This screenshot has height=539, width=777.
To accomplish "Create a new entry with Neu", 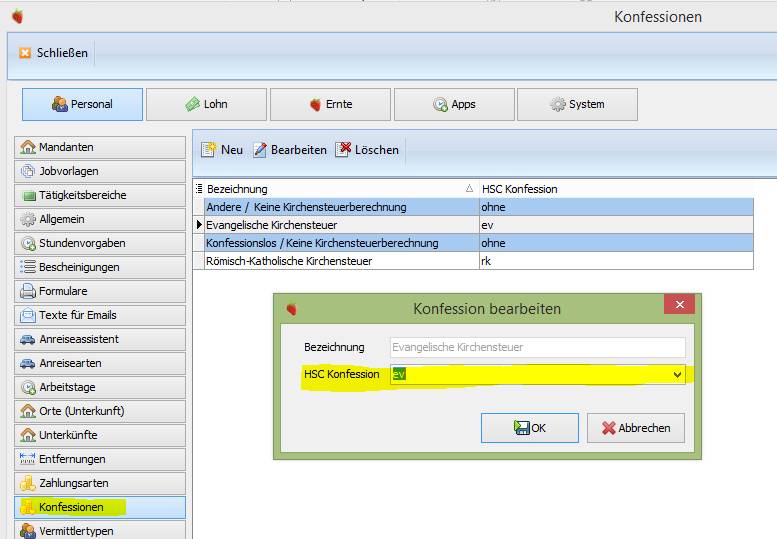I will click(222, 150).
